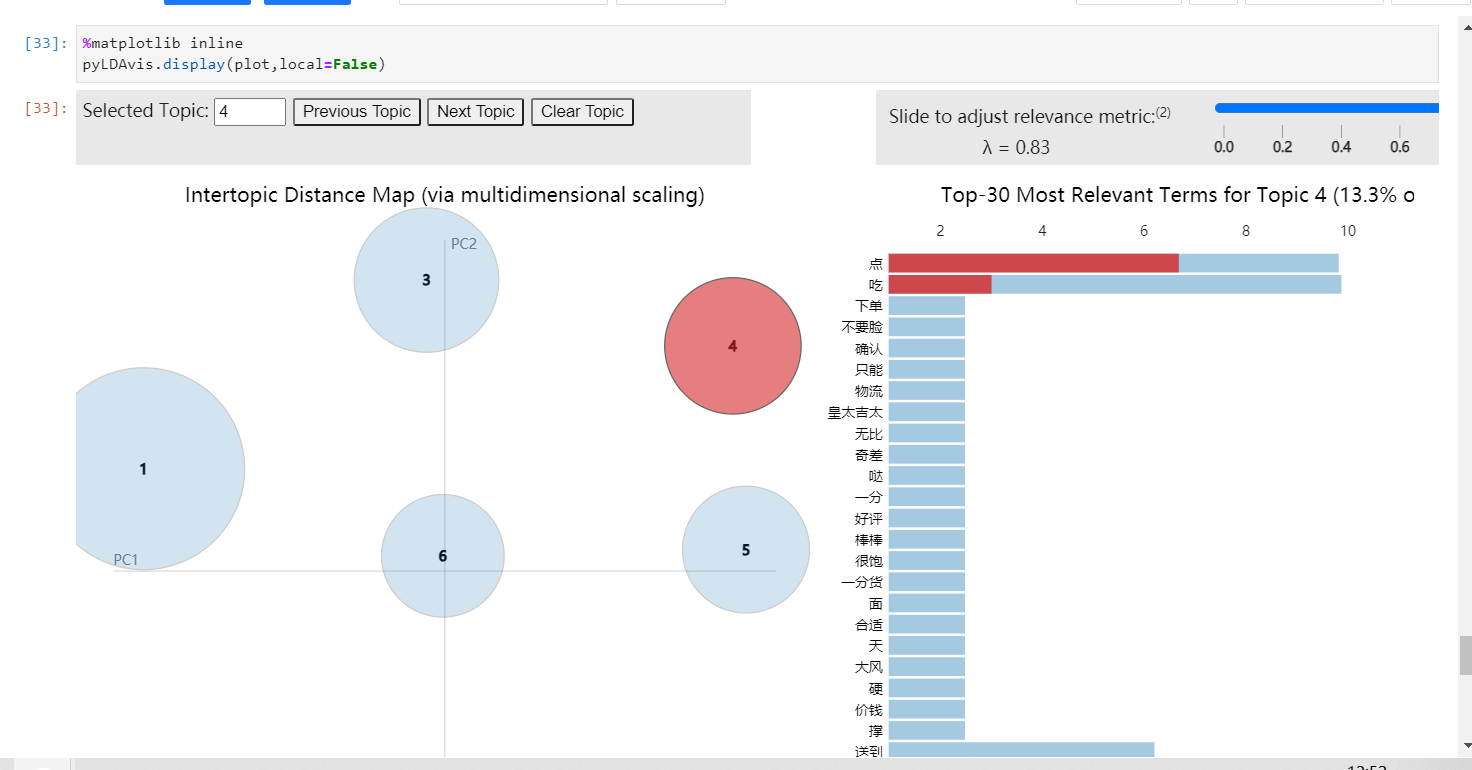The height and width of the screenshot is (770, 1472).
Task: Click the term label 很饱
Action: pos(869,561)
